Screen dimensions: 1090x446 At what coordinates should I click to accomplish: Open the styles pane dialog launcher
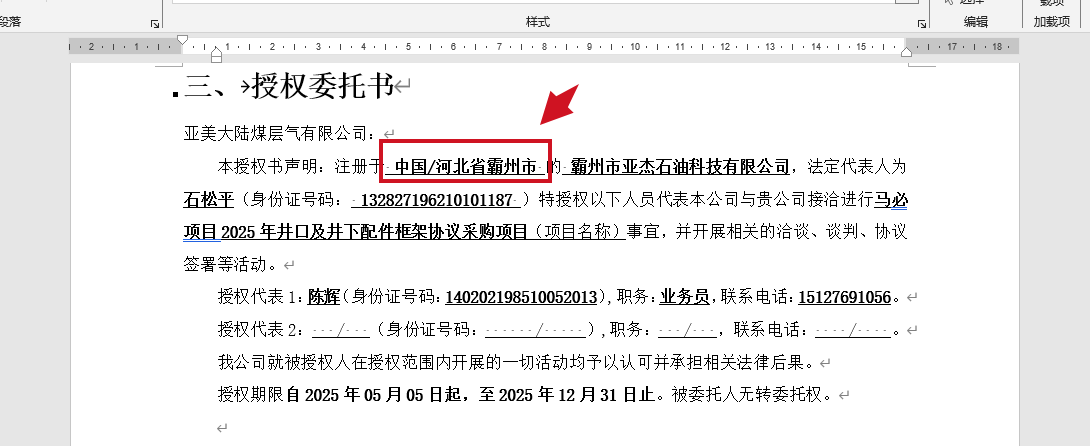tap(922, 24)
